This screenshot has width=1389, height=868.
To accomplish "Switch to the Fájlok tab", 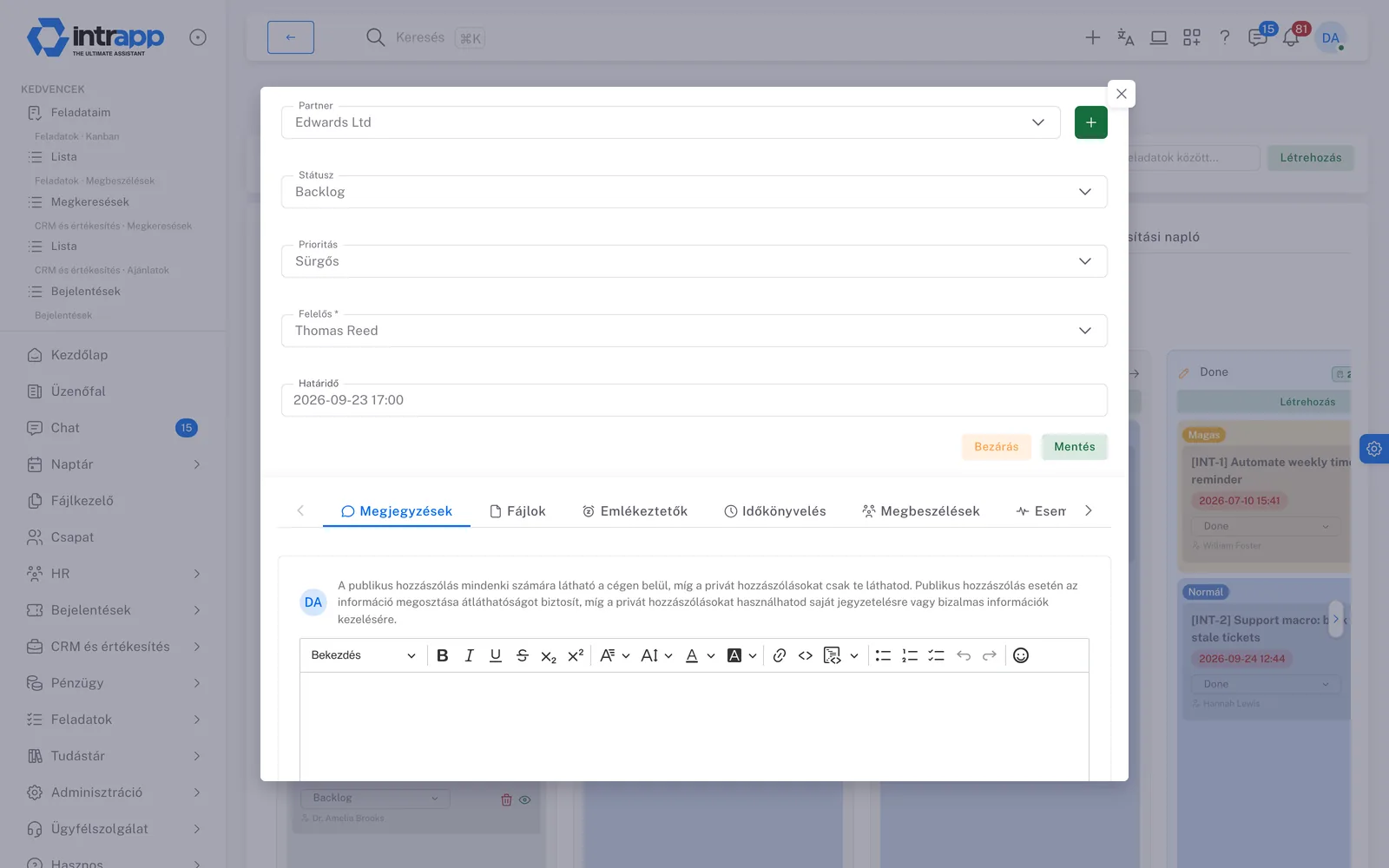I will coord(518,511).
